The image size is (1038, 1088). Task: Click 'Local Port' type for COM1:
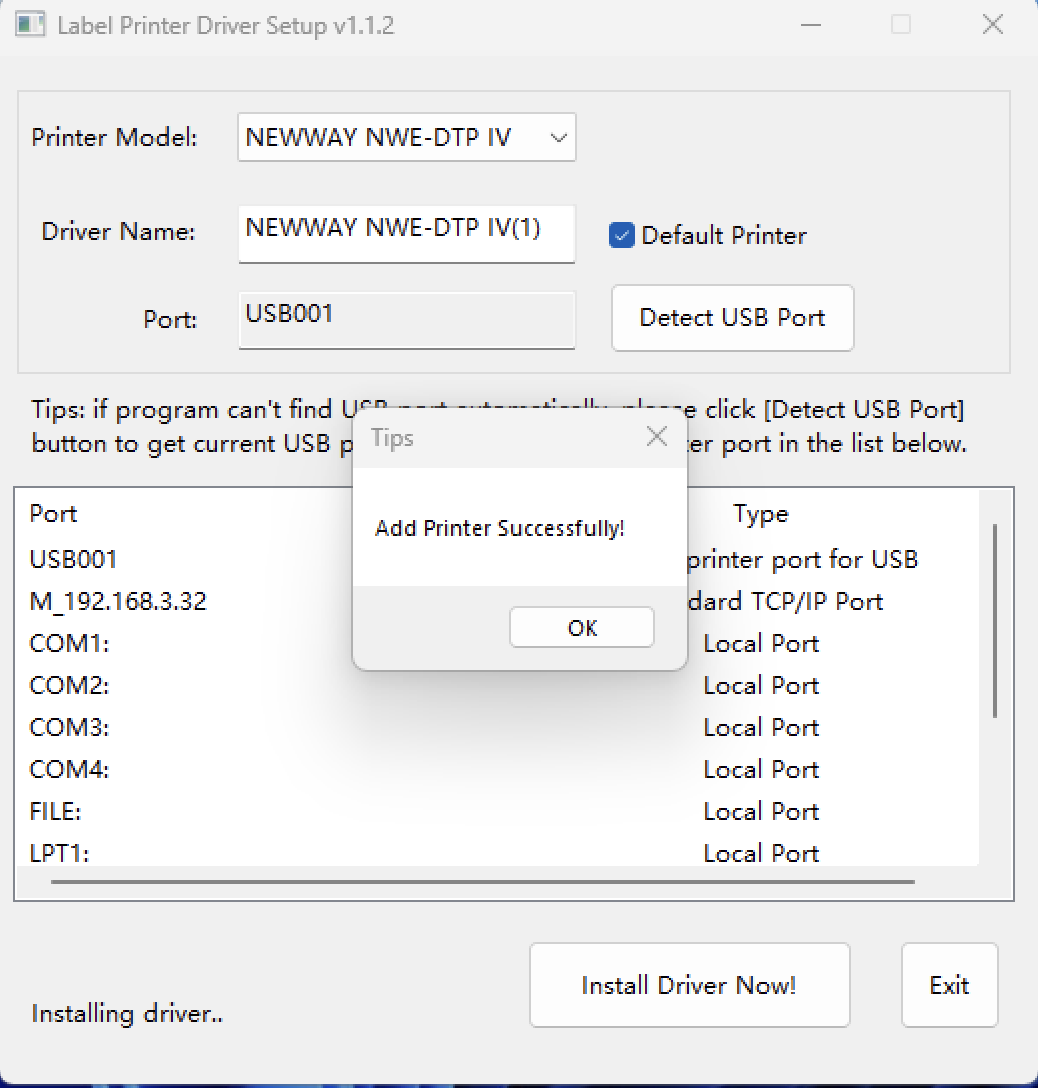tap(761, 643)
